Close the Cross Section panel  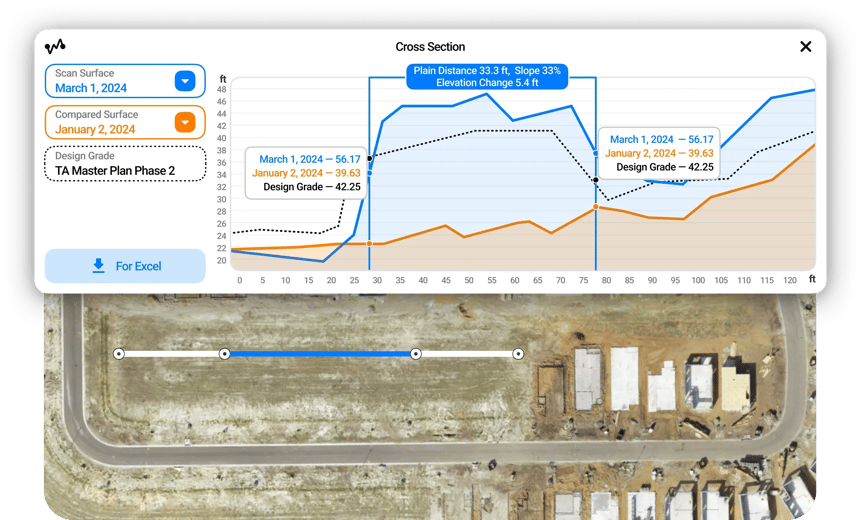pos(806,47)
